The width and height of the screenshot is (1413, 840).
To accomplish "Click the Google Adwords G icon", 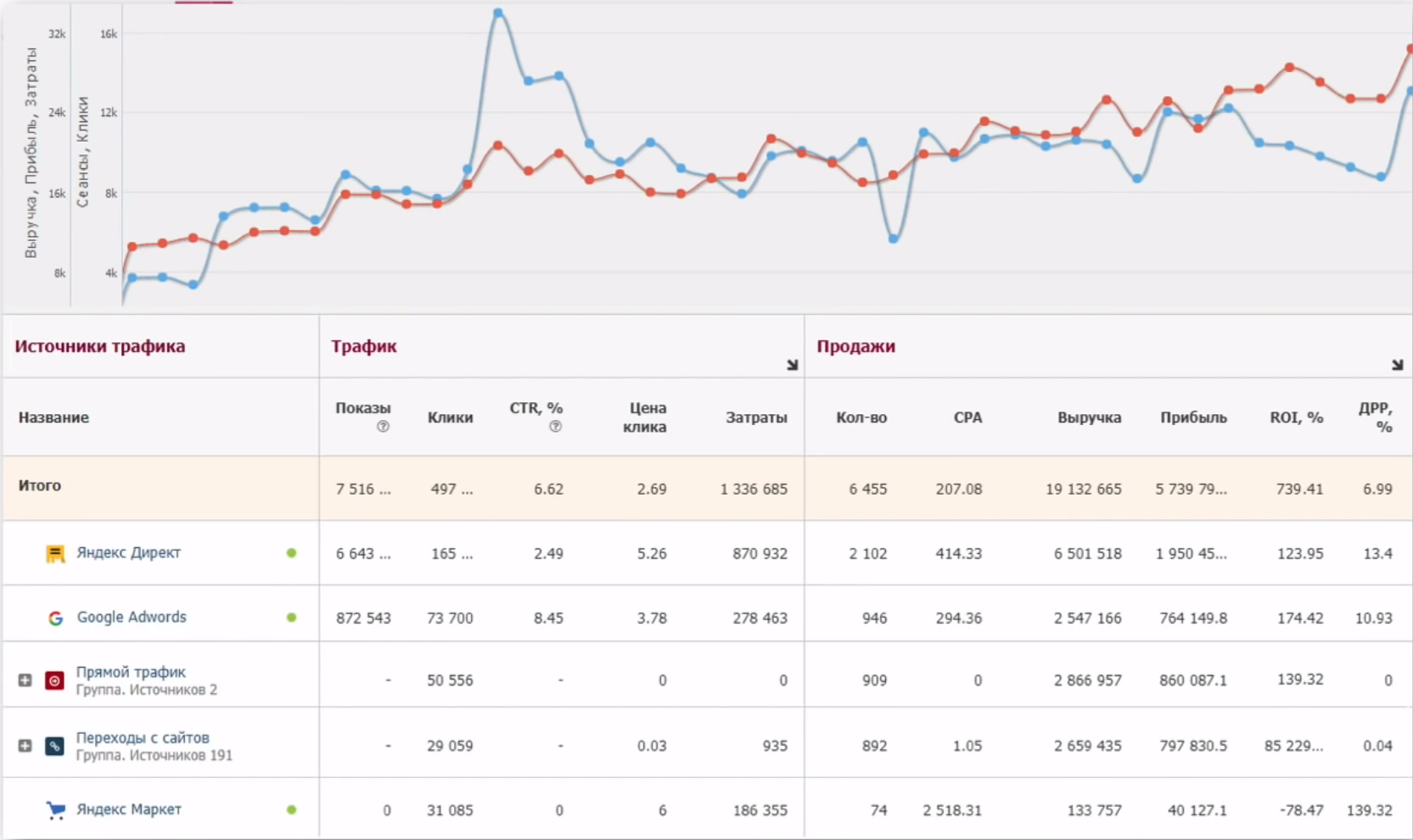I will [55, 619].
